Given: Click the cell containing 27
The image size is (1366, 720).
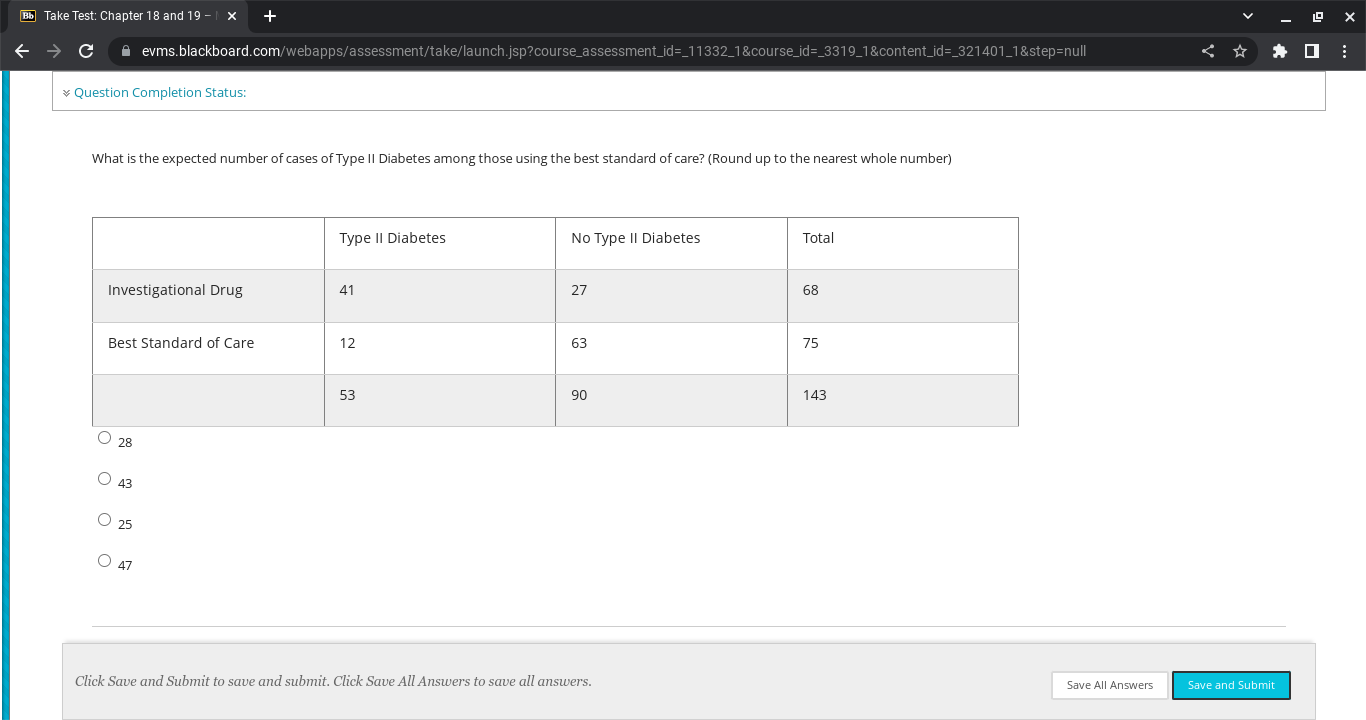Looking at the screenshot, I should point(671,296).
